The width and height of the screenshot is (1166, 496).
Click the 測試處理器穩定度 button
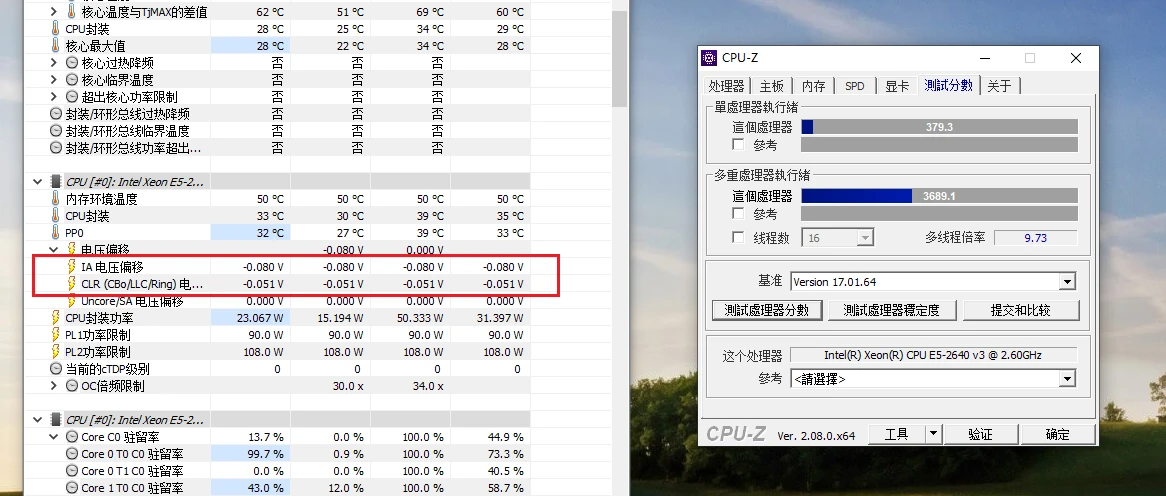click(892, 310)
